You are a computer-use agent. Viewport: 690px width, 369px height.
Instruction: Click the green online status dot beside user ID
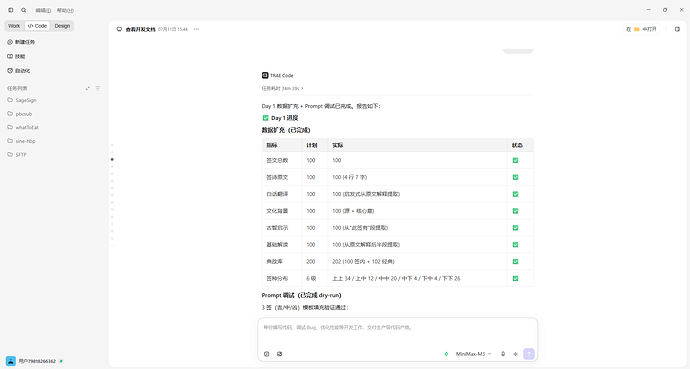pyautogui.click(x=61, y=361)
